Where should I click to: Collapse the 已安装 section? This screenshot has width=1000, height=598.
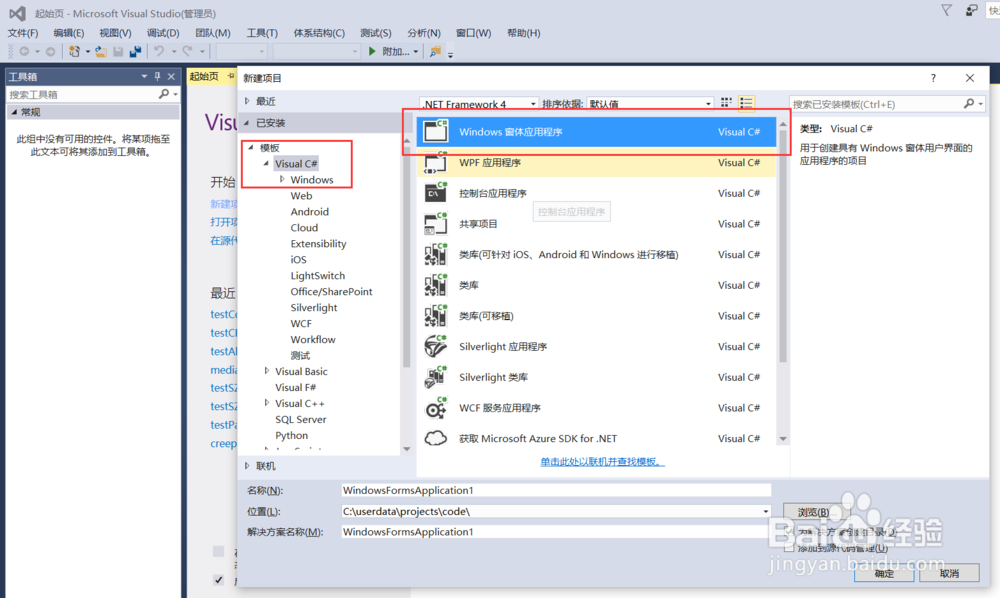pos(247,122)
